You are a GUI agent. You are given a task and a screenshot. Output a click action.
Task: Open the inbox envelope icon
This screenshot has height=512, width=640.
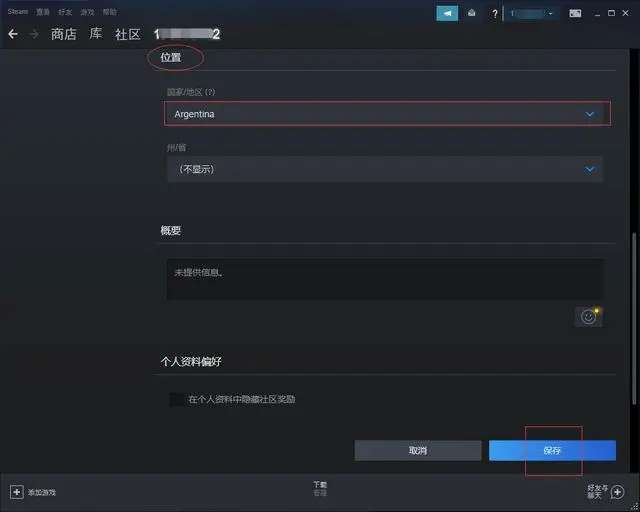click(x=472, y=13)
